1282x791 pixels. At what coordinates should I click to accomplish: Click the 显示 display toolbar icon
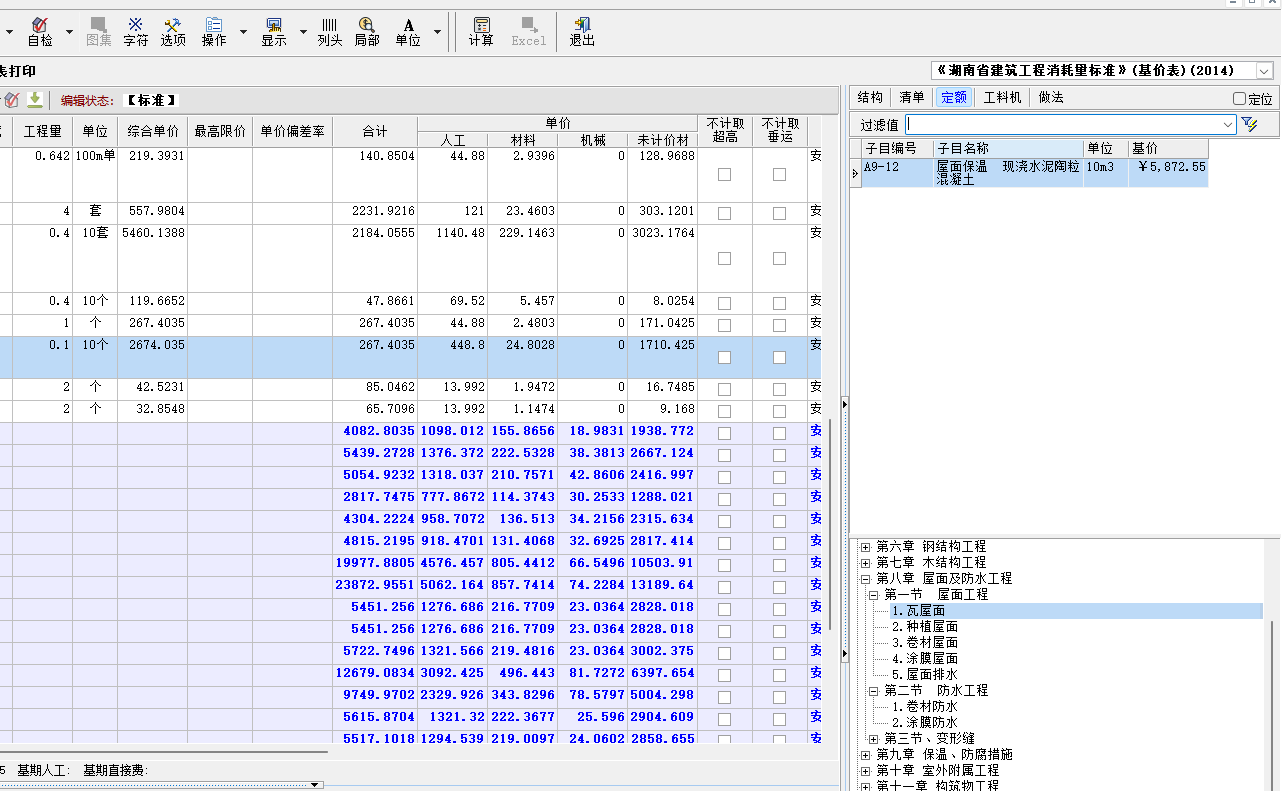(274, 31)
